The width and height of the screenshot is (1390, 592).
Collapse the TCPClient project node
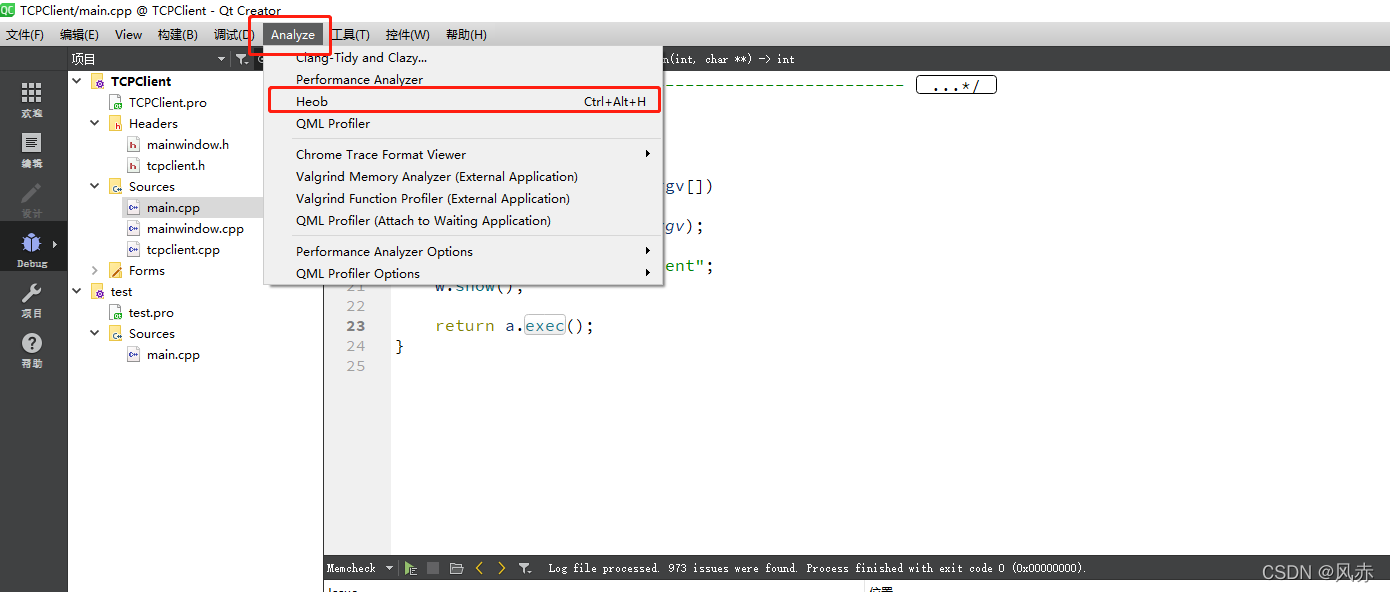(x=77, y=81)
